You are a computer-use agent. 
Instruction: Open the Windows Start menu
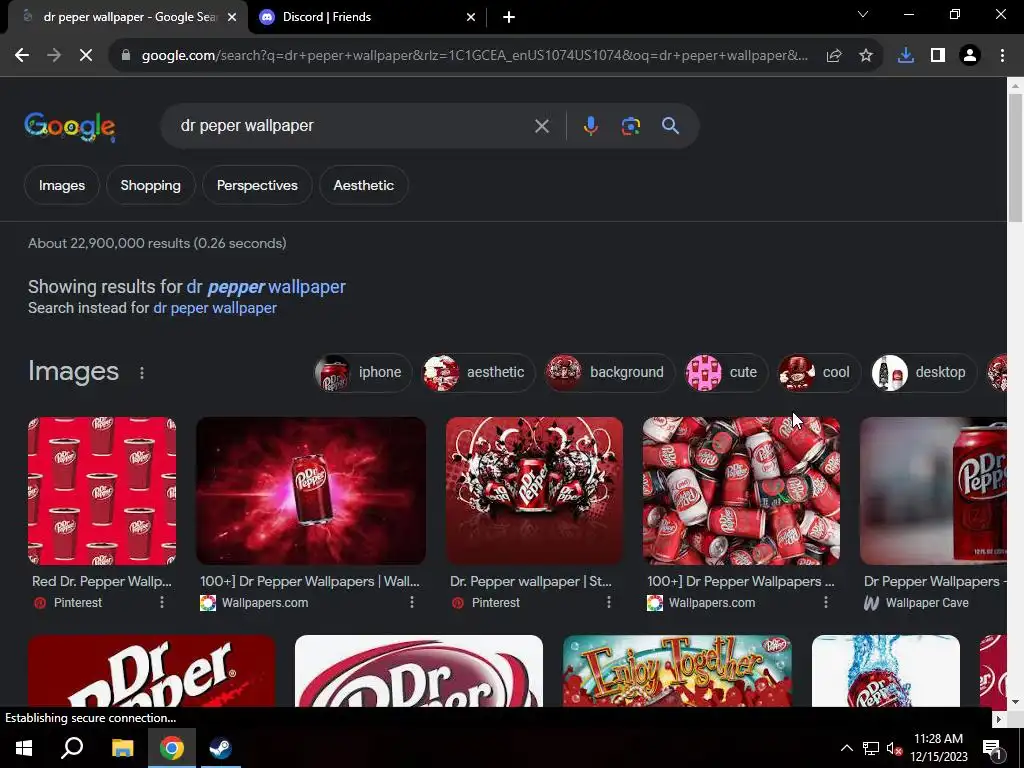coord(24,748)
